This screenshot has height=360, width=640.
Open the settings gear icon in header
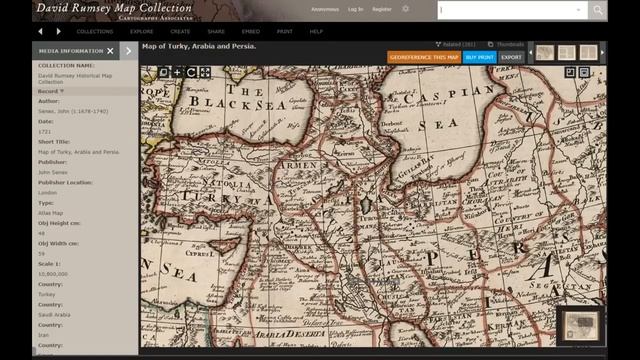click(405, 9)
